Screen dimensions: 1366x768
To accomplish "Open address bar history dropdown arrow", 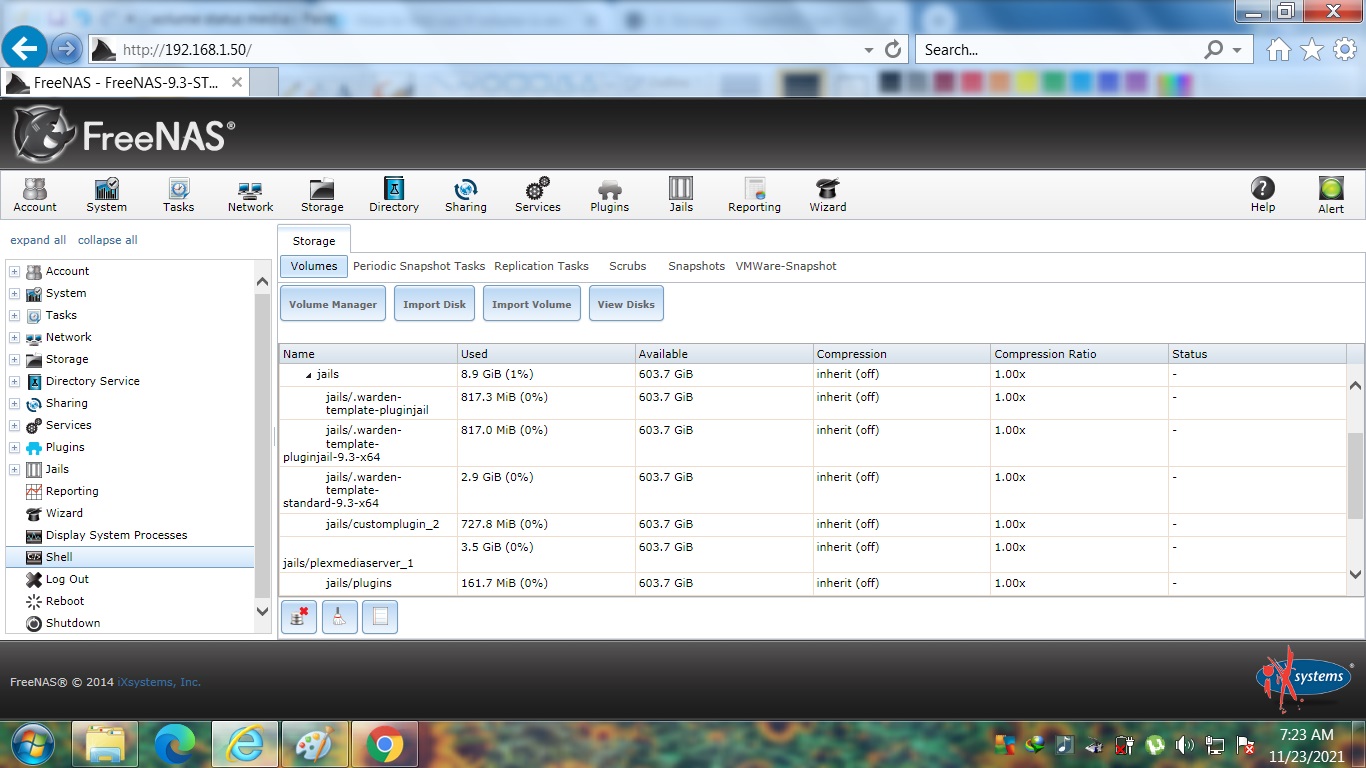I will click(868, 49).
